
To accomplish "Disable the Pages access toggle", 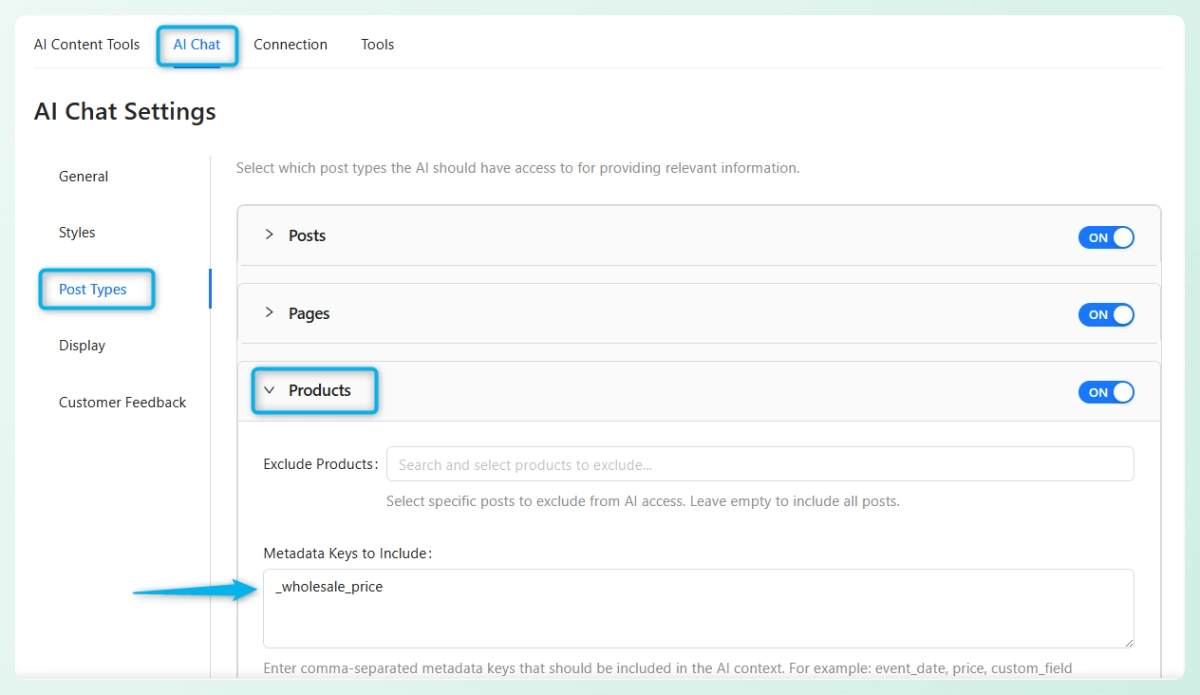I will click(1106, 315).
